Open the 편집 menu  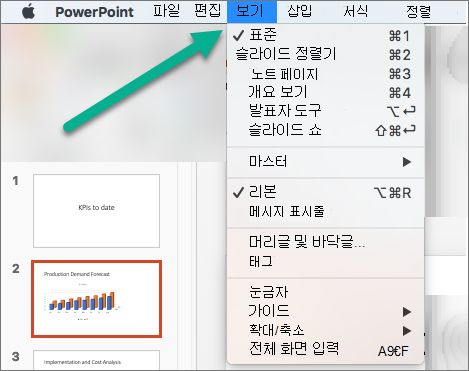pyautogui.click(x=207, y=11)
